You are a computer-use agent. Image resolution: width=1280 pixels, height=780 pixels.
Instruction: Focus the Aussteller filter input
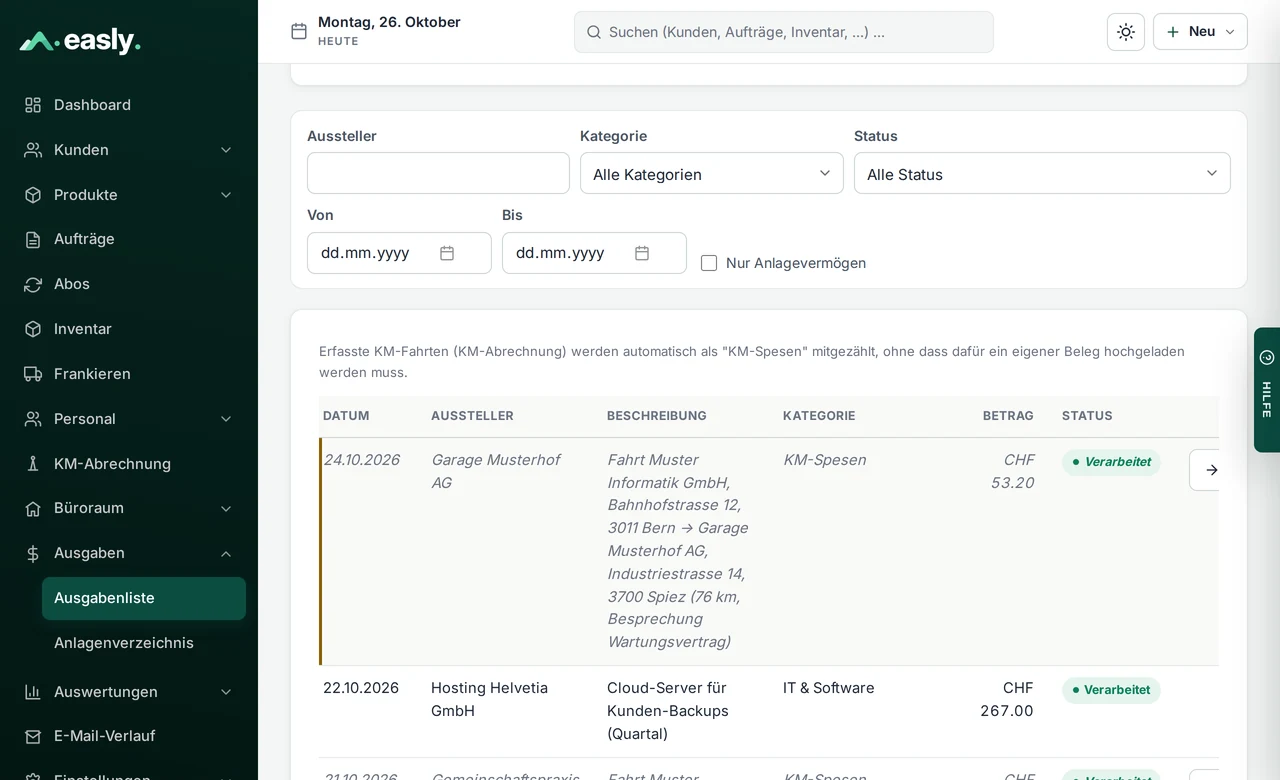point(438,173)
